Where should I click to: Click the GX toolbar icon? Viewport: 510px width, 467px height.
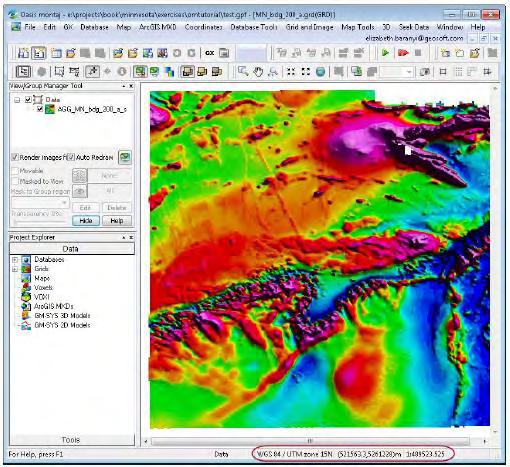(209, 53)
